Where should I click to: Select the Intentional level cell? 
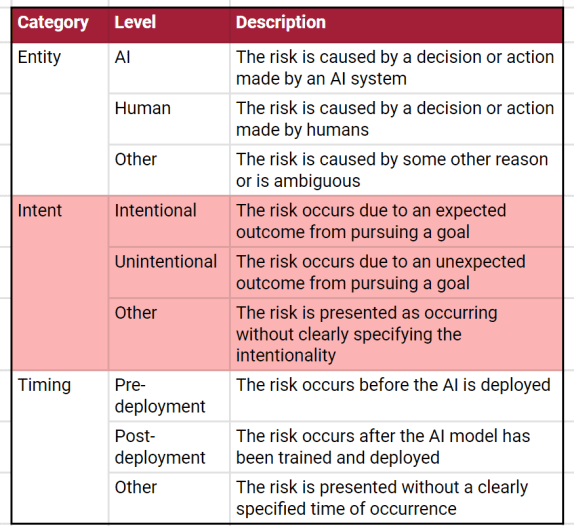point(169,221)
